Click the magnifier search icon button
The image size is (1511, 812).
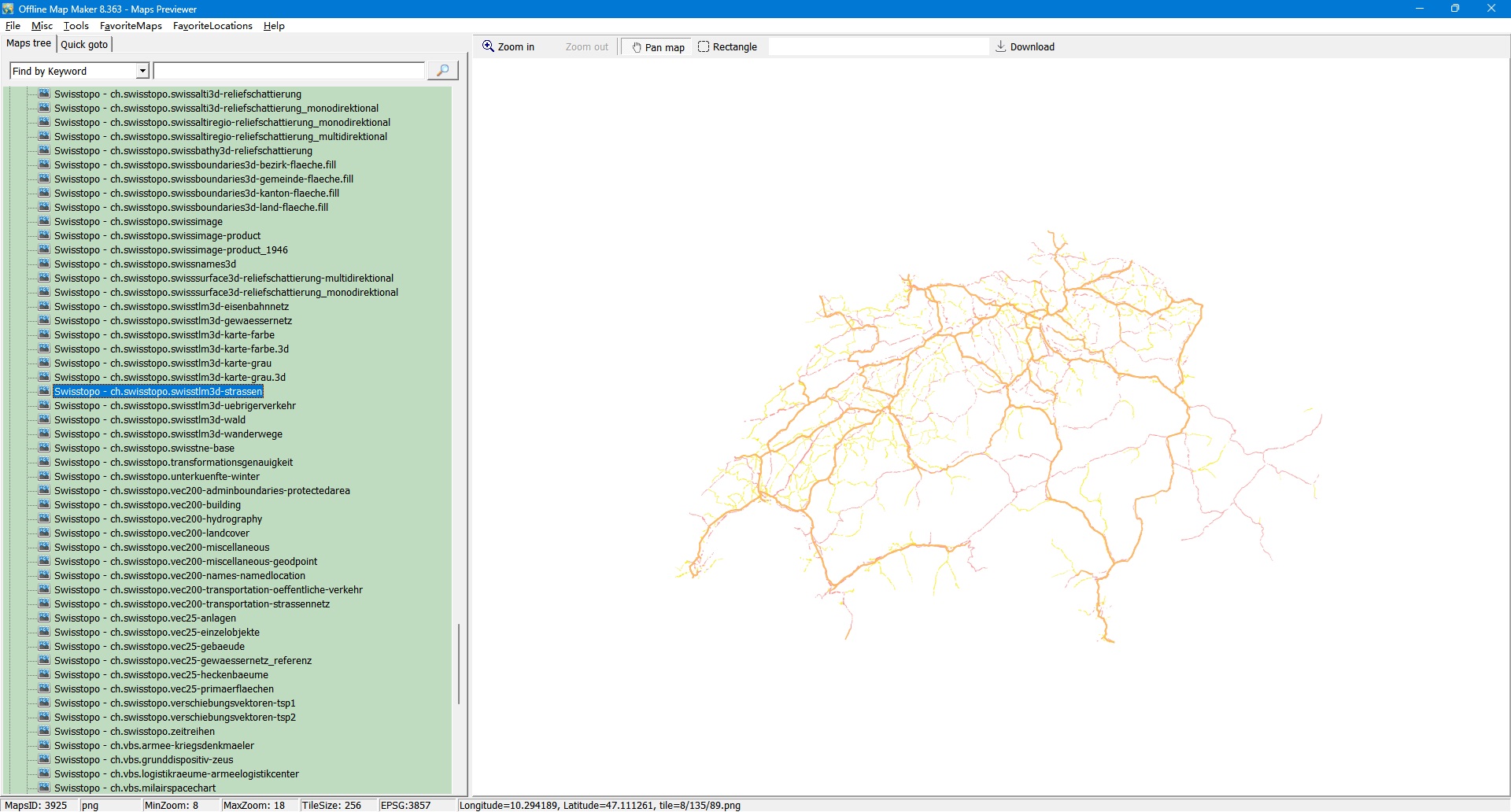coord(442,71)
